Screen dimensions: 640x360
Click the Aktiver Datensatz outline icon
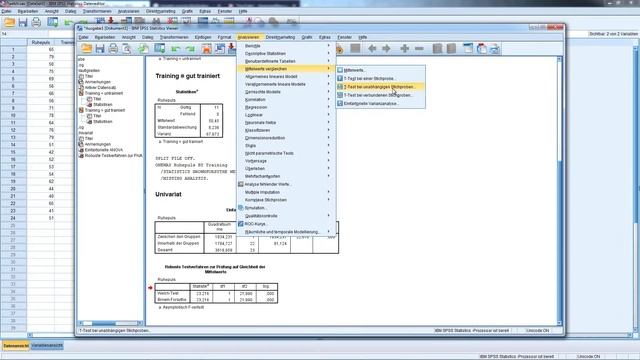[81, 87]
